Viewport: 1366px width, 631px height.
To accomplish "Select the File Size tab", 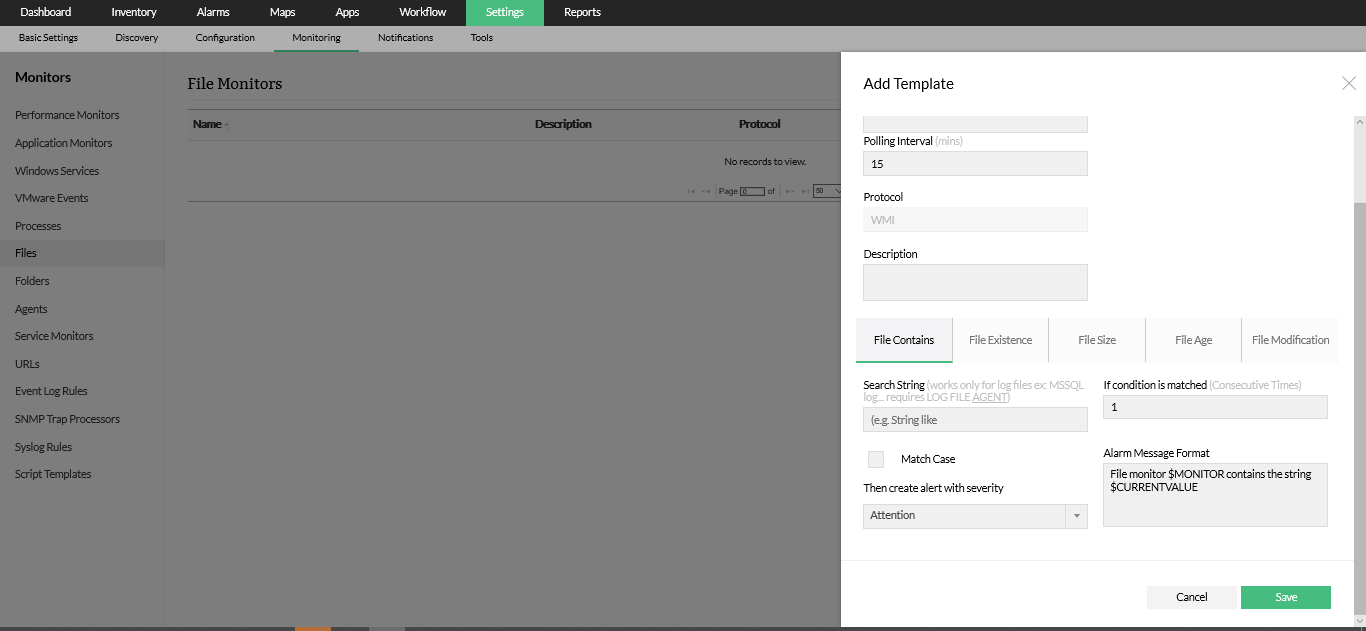I will [x=1097, y=340].
